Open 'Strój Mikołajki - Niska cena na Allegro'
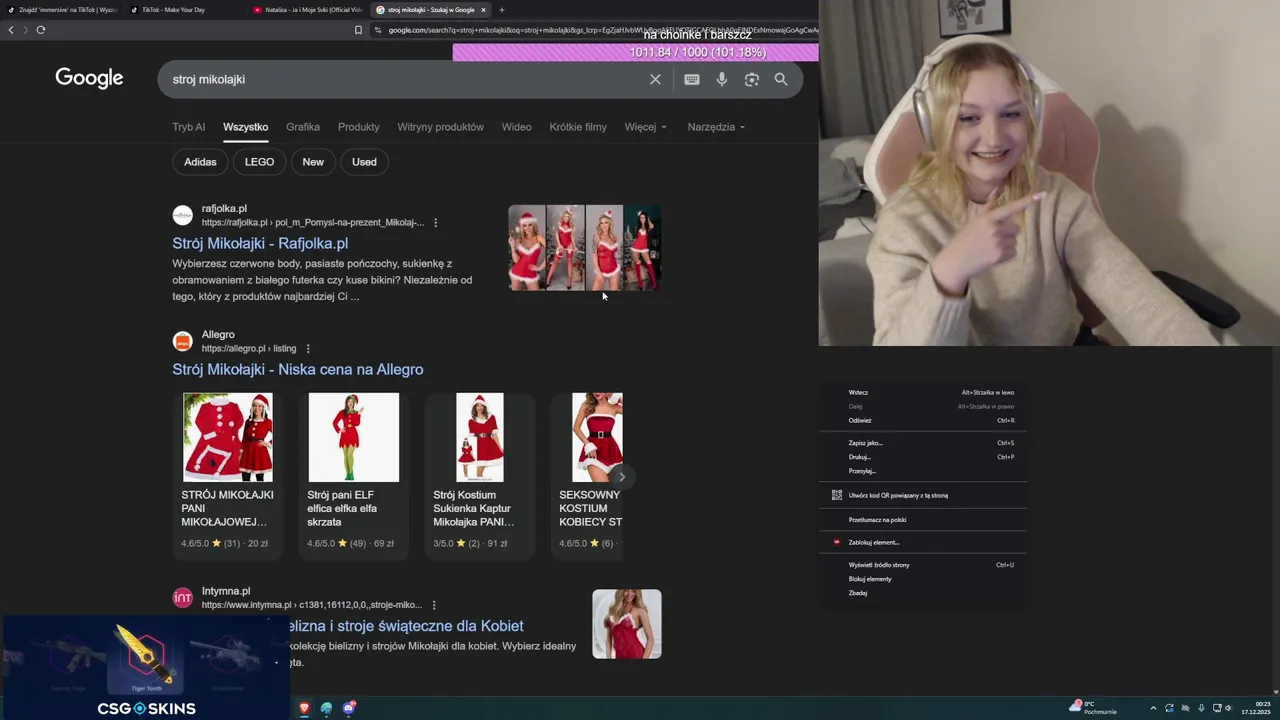This screenshot has height=720, width=1280. tap(297, 369)
